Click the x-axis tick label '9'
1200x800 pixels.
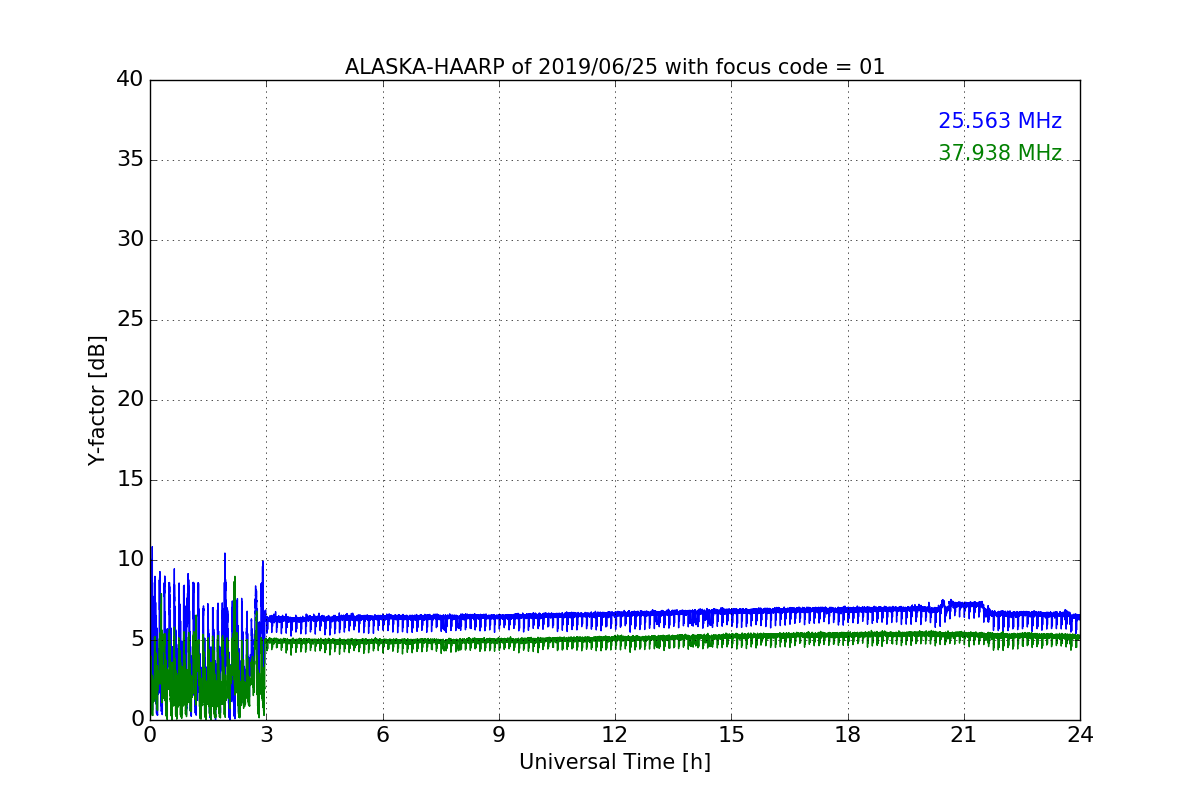tap(499, 734)
